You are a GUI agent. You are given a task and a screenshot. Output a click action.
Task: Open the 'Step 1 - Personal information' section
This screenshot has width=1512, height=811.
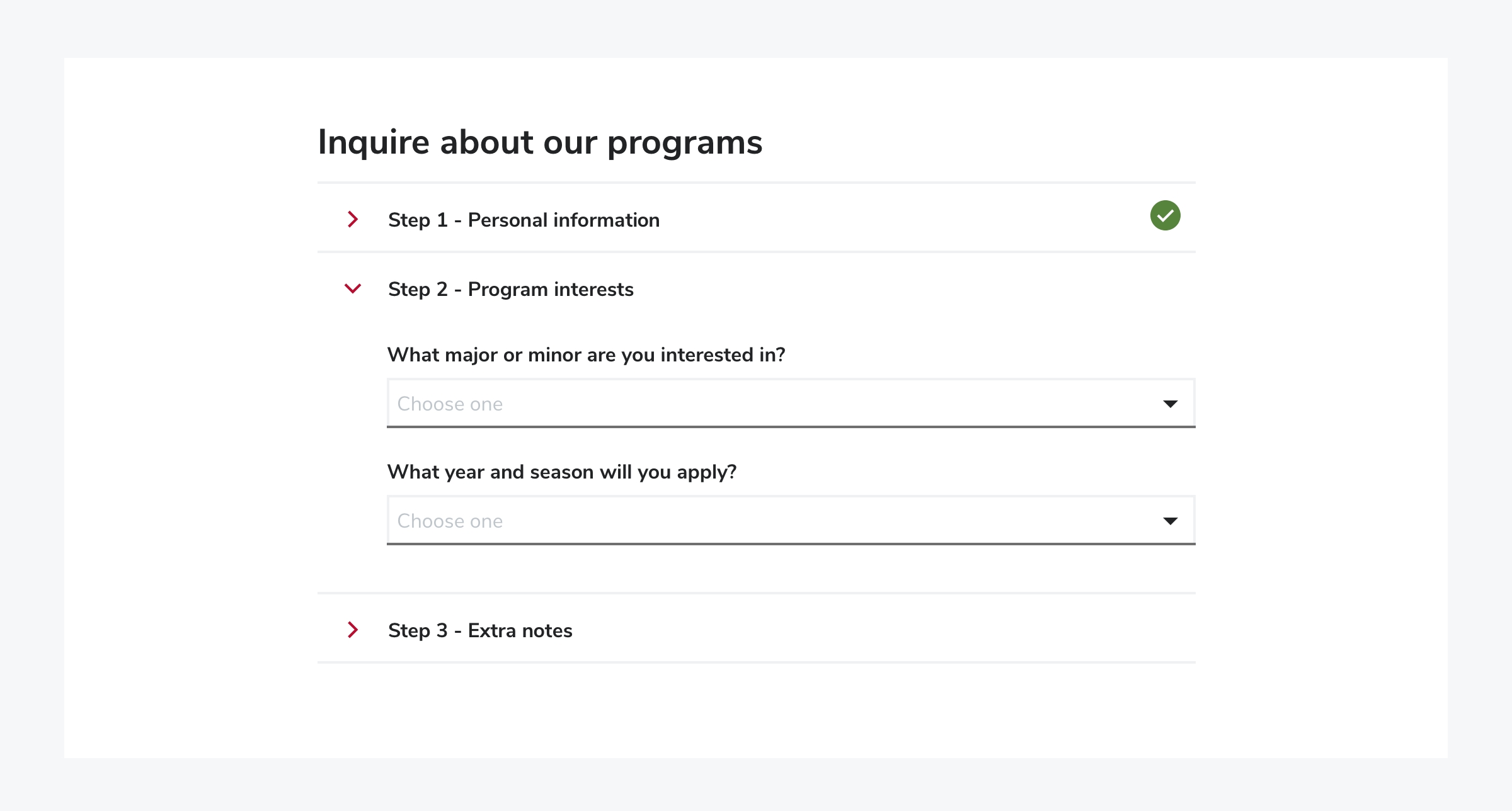pyautogui.click(x=756, y=218)
